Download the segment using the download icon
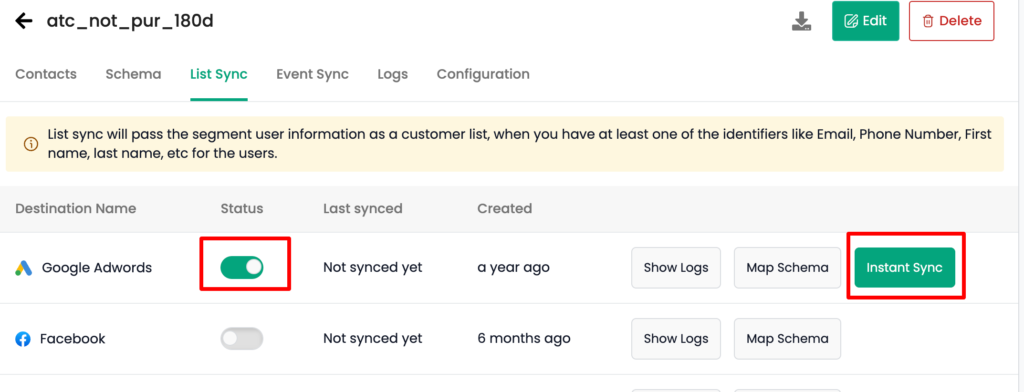This screenshot has width=1024, height=392. coord(801,22)
